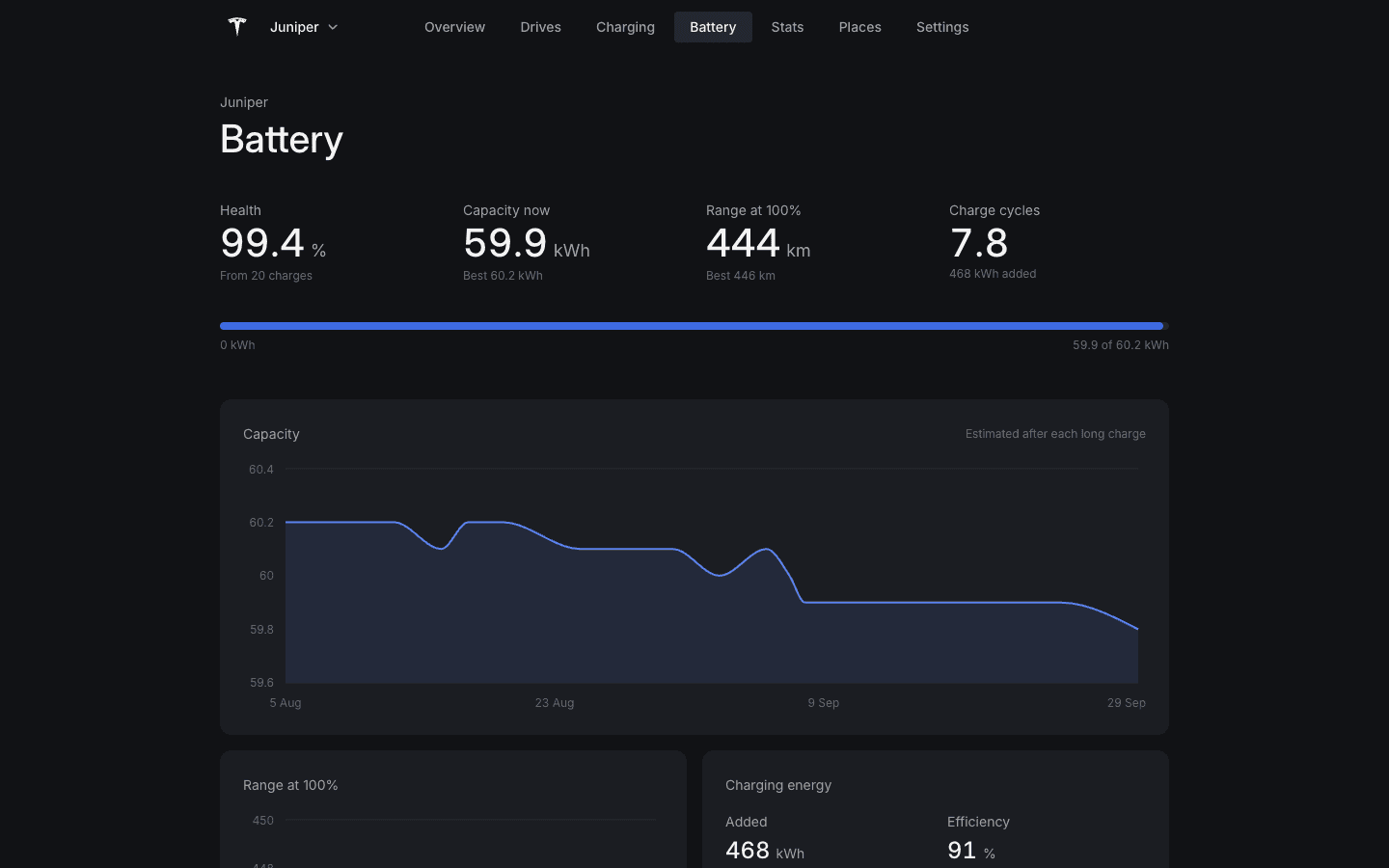Go to the Overview tab
Viewport: 1389px width, 868px height.
[454, 27]
